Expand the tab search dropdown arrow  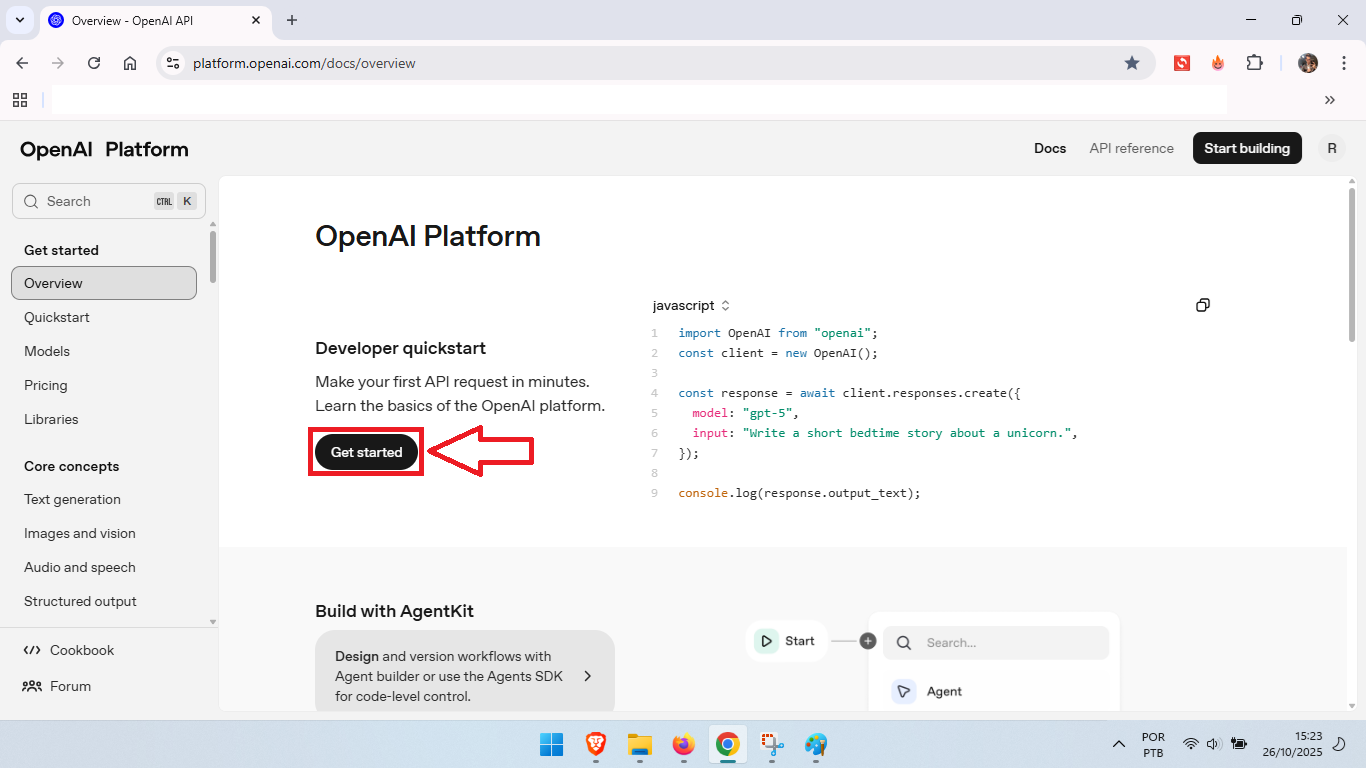click(19, 20)
